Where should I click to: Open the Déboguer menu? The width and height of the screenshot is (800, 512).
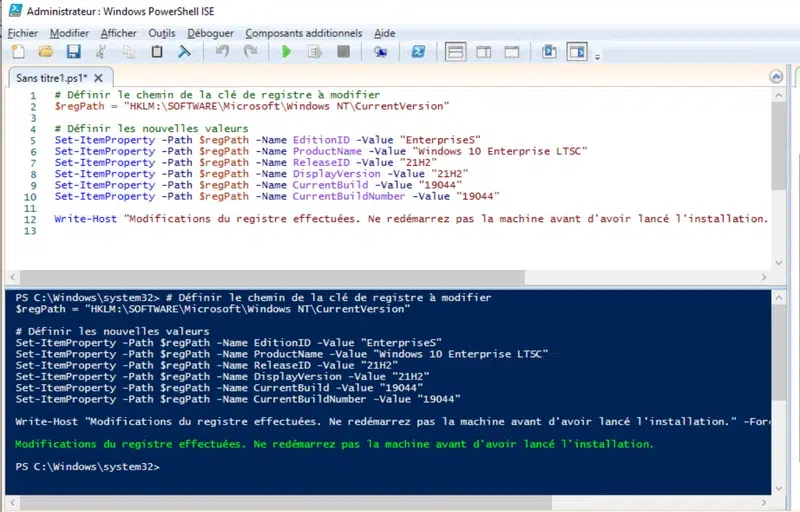[x=210, y=33]
